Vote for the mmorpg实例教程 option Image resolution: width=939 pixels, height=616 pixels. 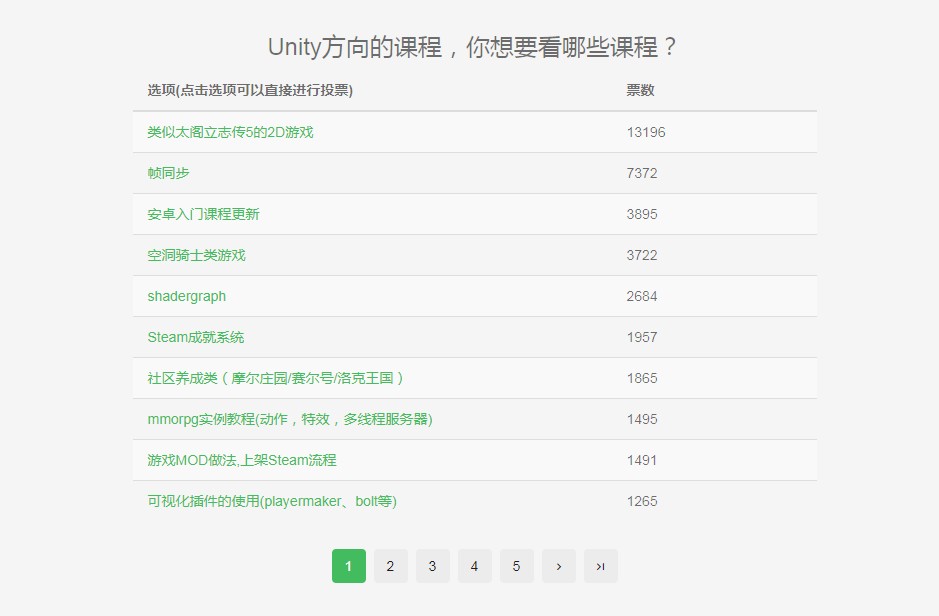289,419
